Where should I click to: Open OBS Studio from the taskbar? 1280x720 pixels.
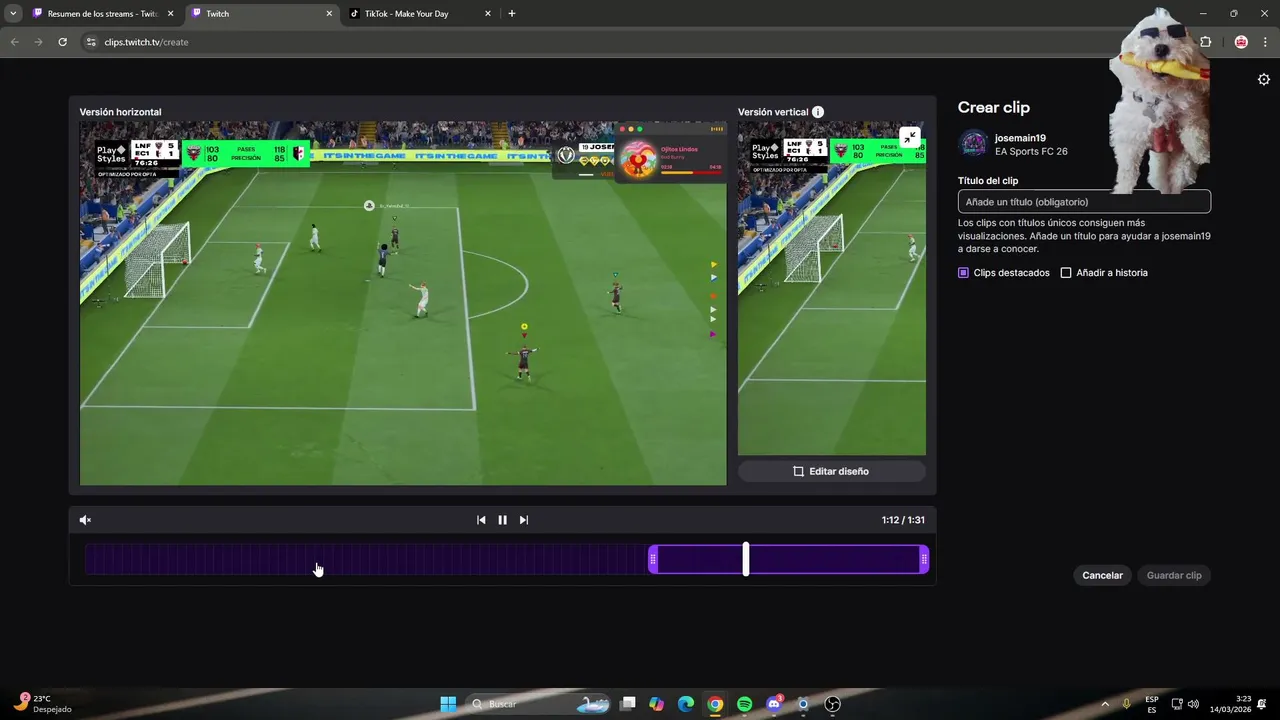pos(832,704)
